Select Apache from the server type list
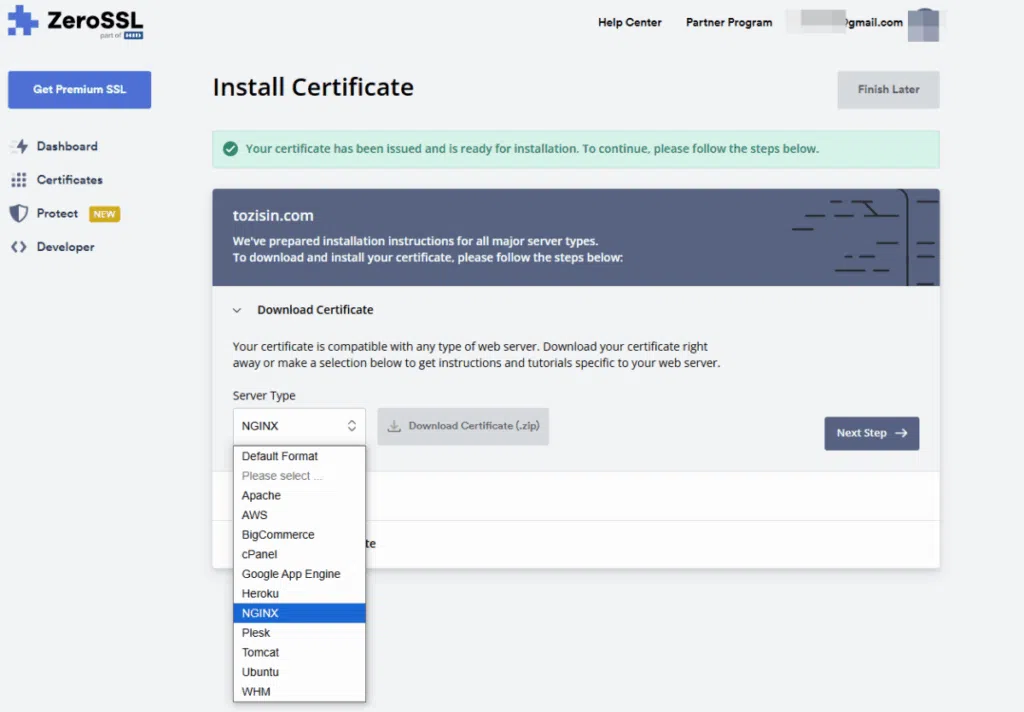 261,495
